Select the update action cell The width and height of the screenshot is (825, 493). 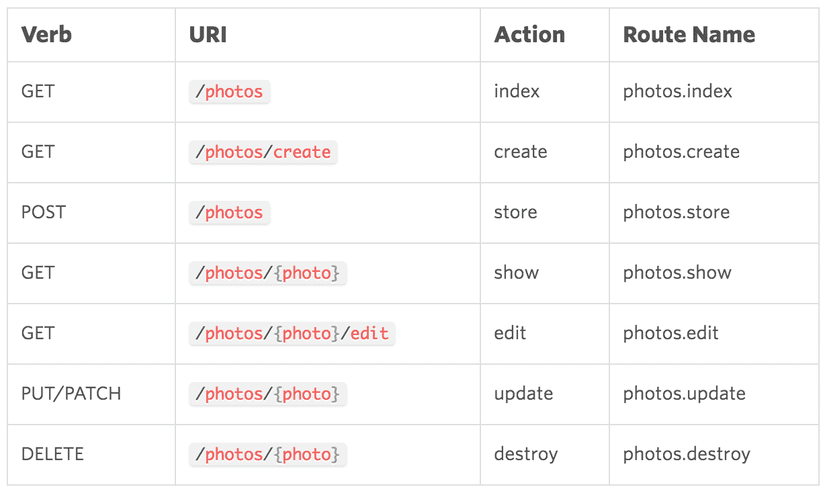[x=523, y=393]
